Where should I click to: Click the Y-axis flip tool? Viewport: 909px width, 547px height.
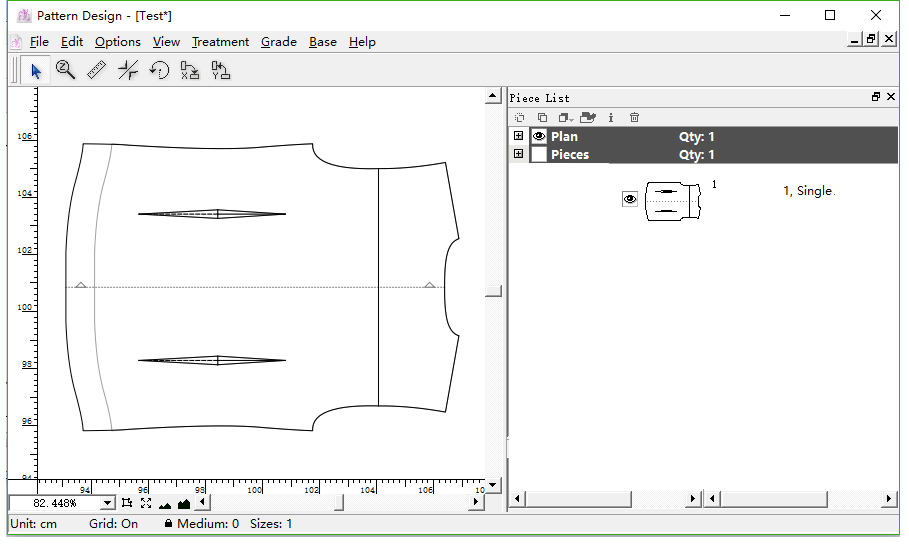point(221,71)
